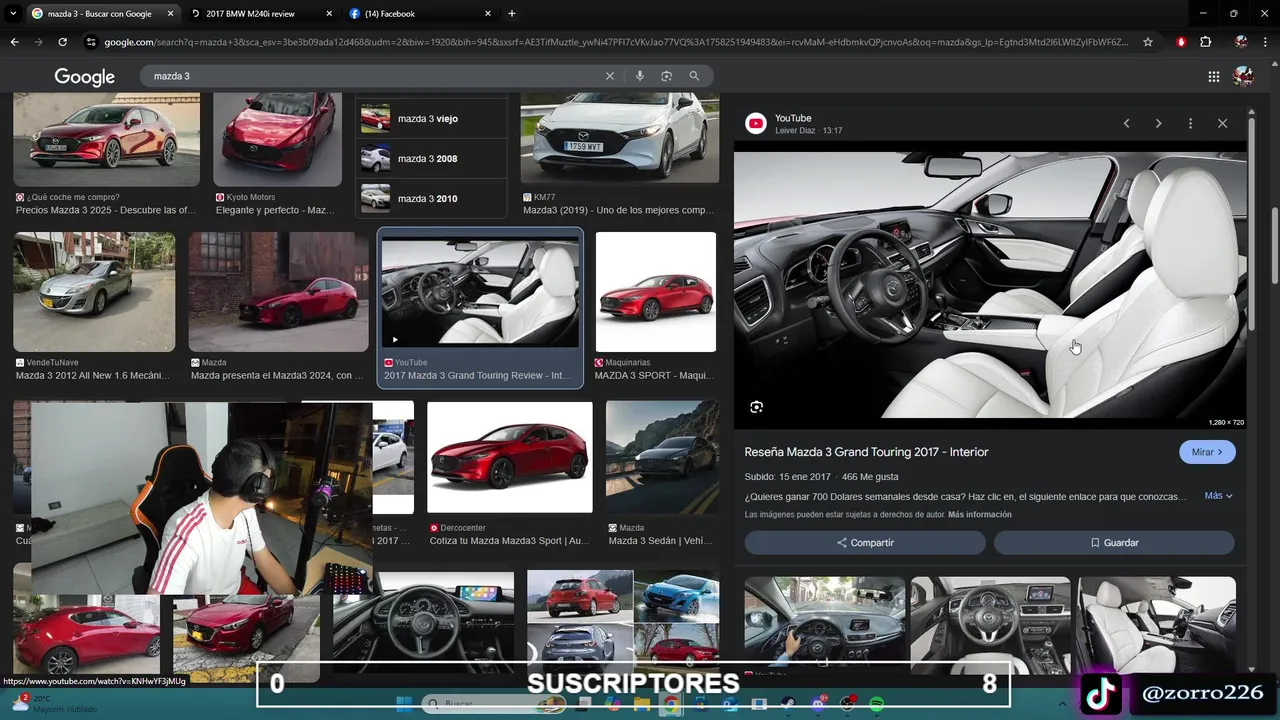Open the Kyoto Motors Elegante y perfecto result

278,140
